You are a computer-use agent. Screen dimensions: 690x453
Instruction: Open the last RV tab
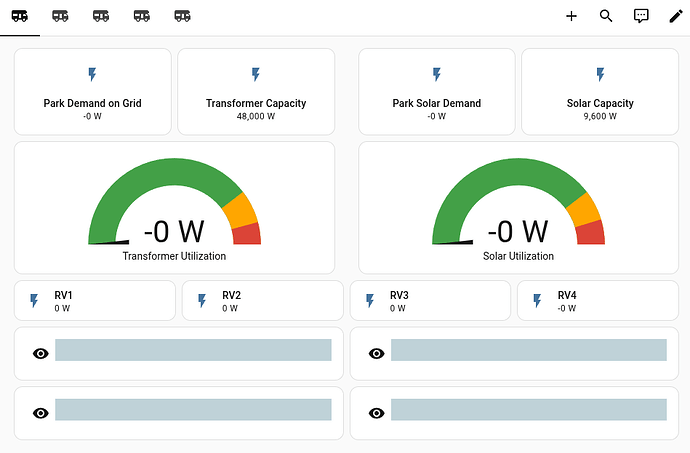point(182,16)
